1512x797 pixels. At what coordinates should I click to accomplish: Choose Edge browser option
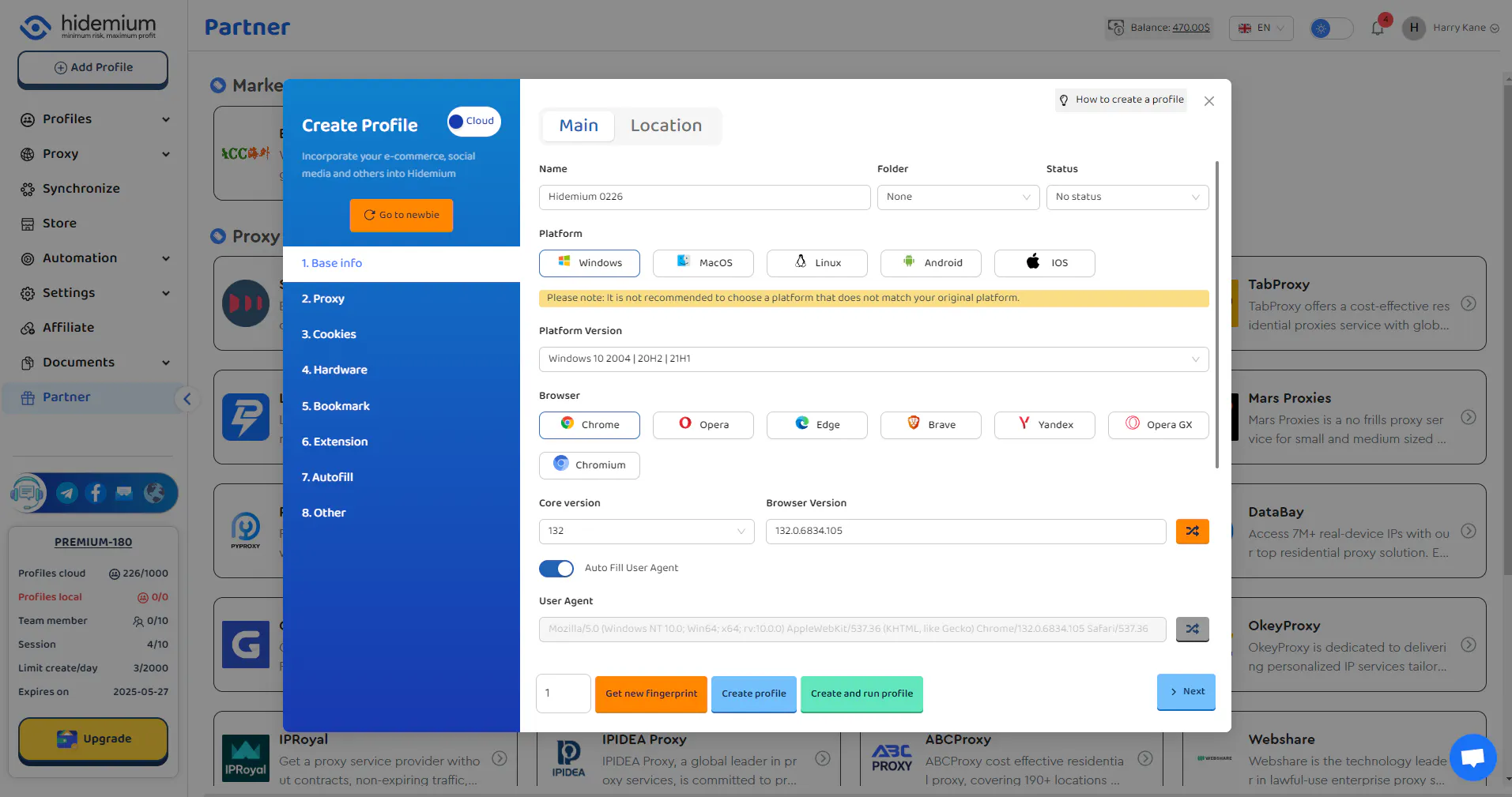(x=817, y=425)
